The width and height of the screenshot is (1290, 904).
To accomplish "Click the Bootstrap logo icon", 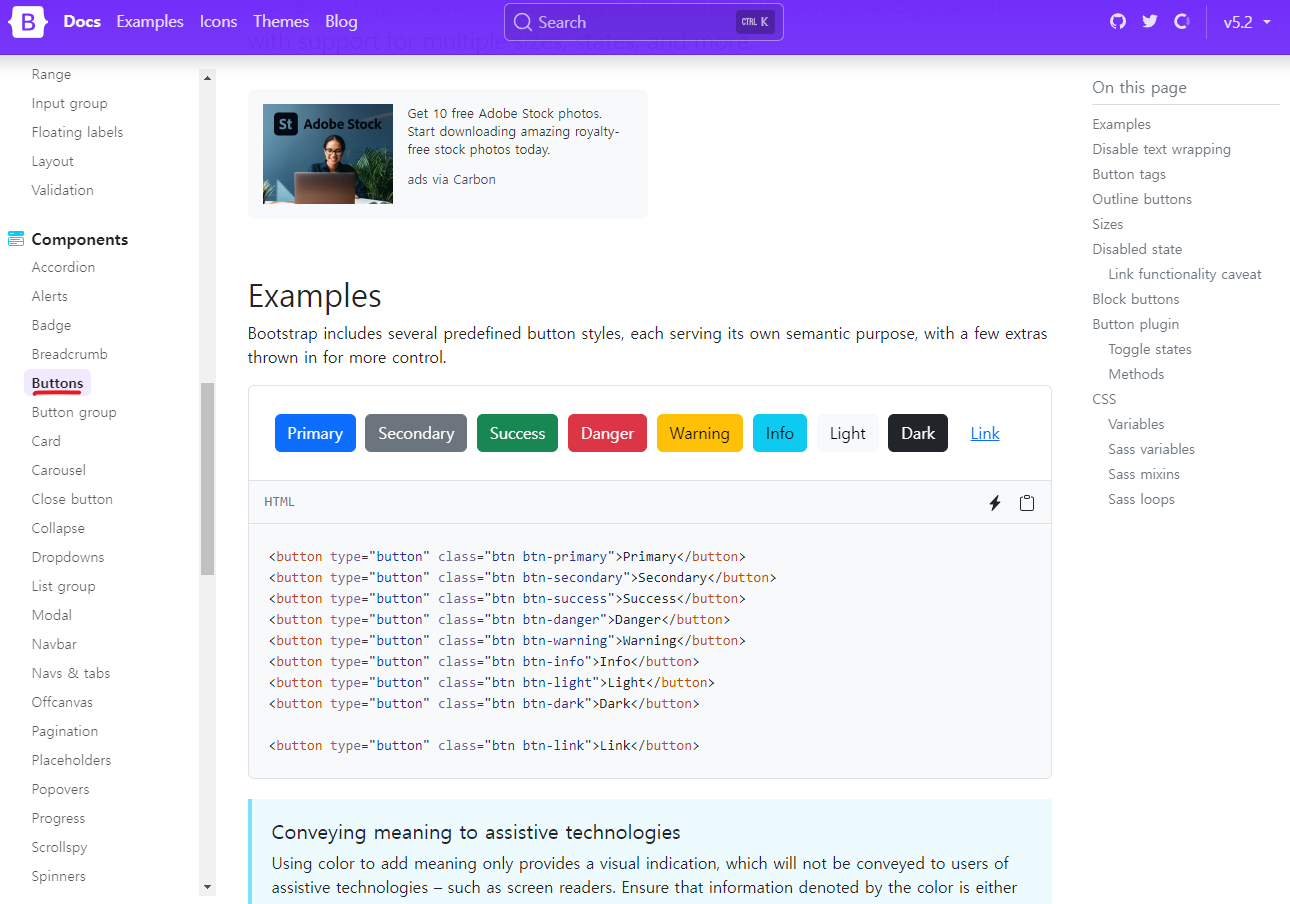I will point(29,21).
